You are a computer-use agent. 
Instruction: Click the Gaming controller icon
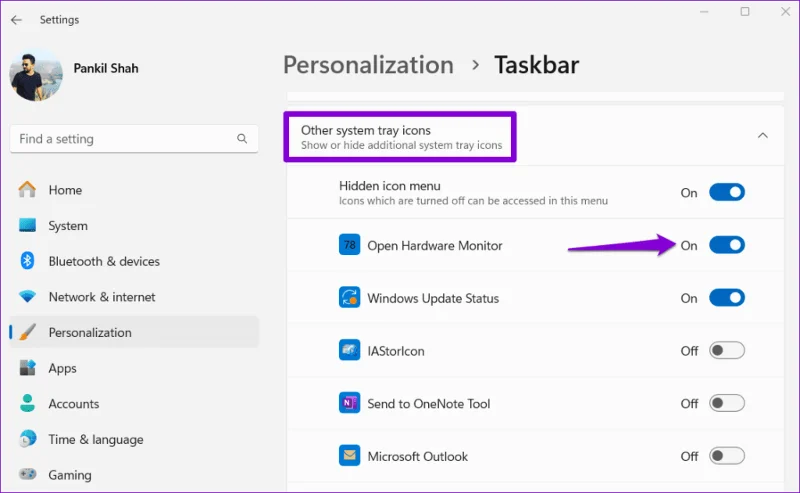[27, 474]
